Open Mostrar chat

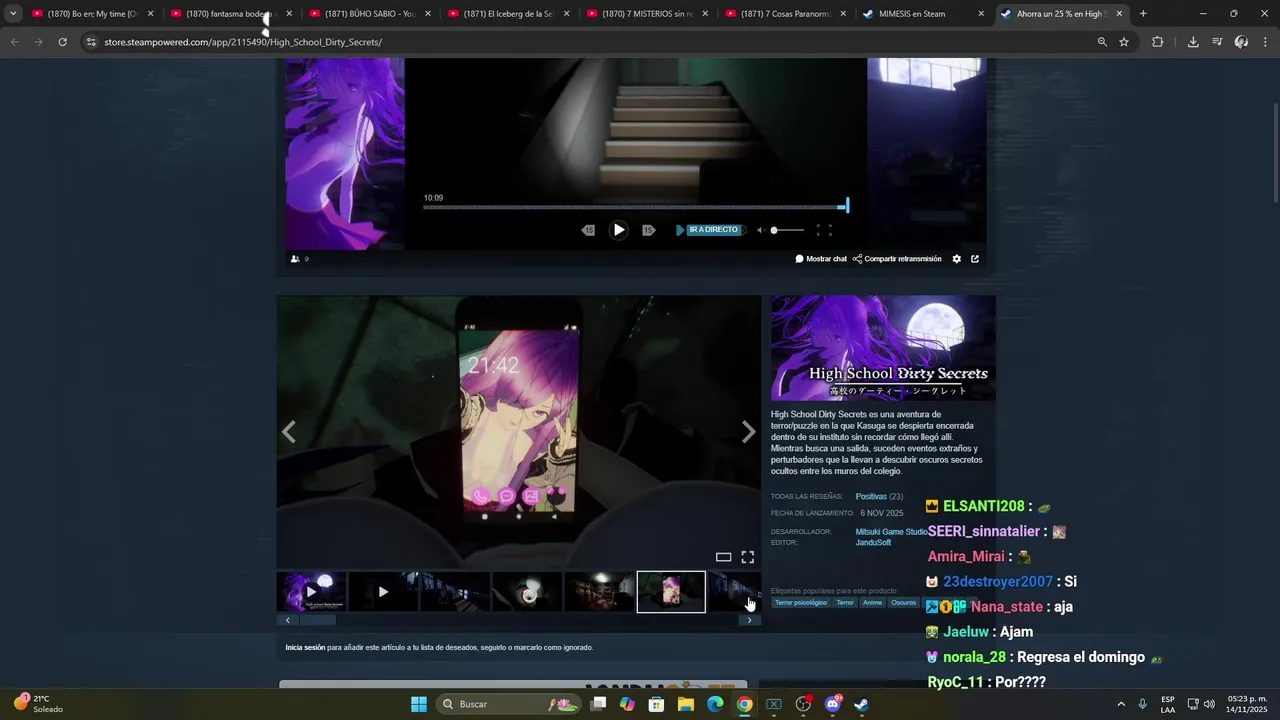coord(821,259)
